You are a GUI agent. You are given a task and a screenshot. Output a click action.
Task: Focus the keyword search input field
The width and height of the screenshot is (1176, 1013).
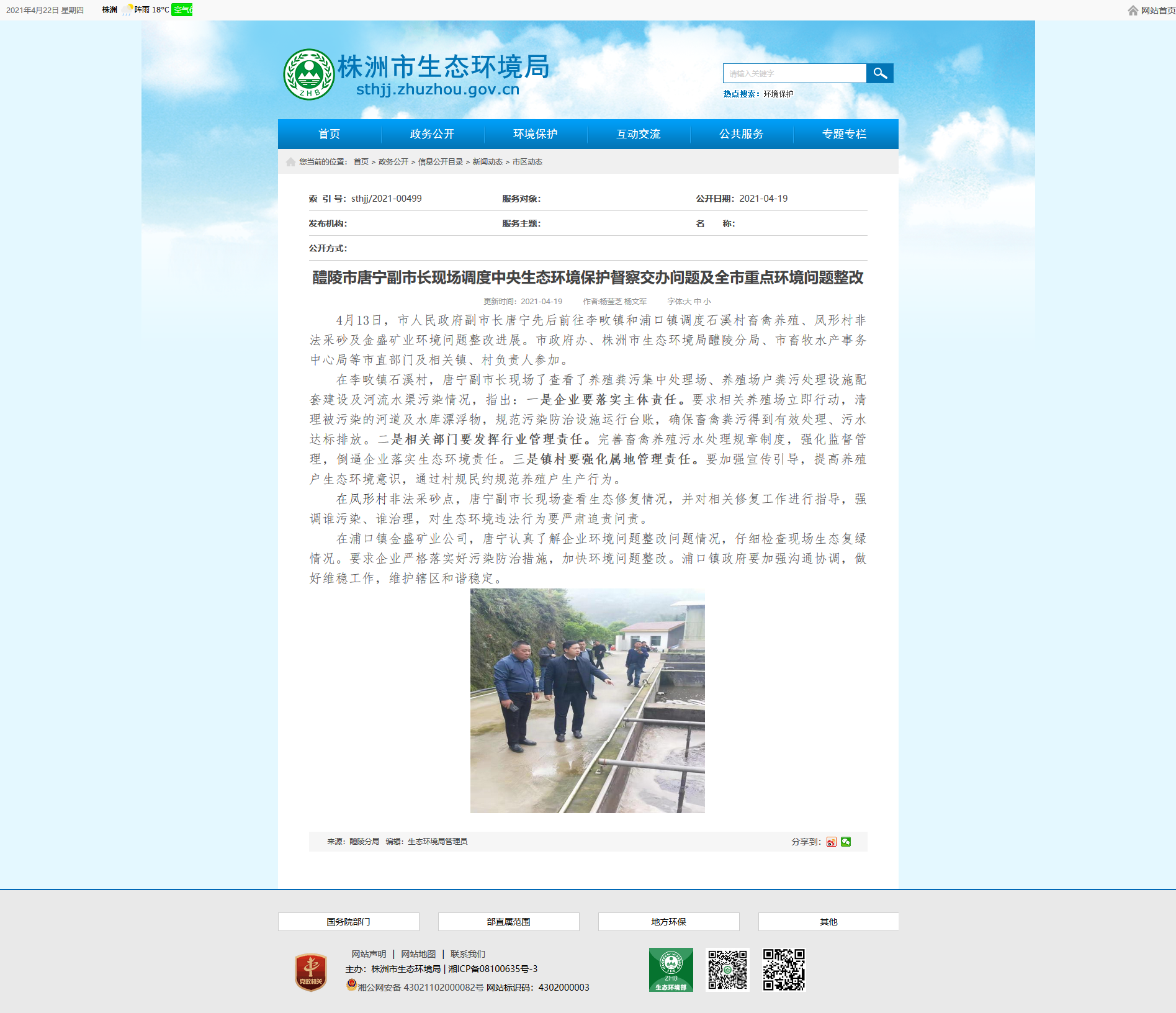[x=794, y=73]
